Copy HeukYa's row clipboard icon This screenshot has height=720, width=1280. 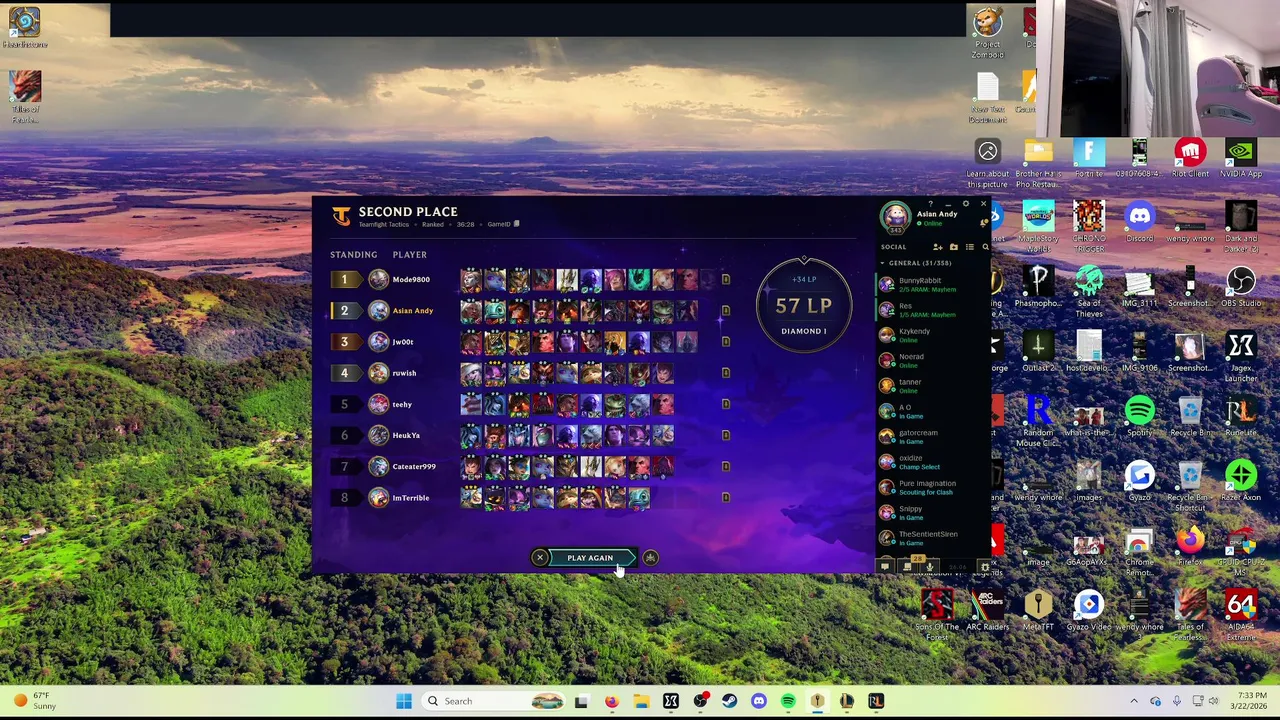tap(726, 435)
